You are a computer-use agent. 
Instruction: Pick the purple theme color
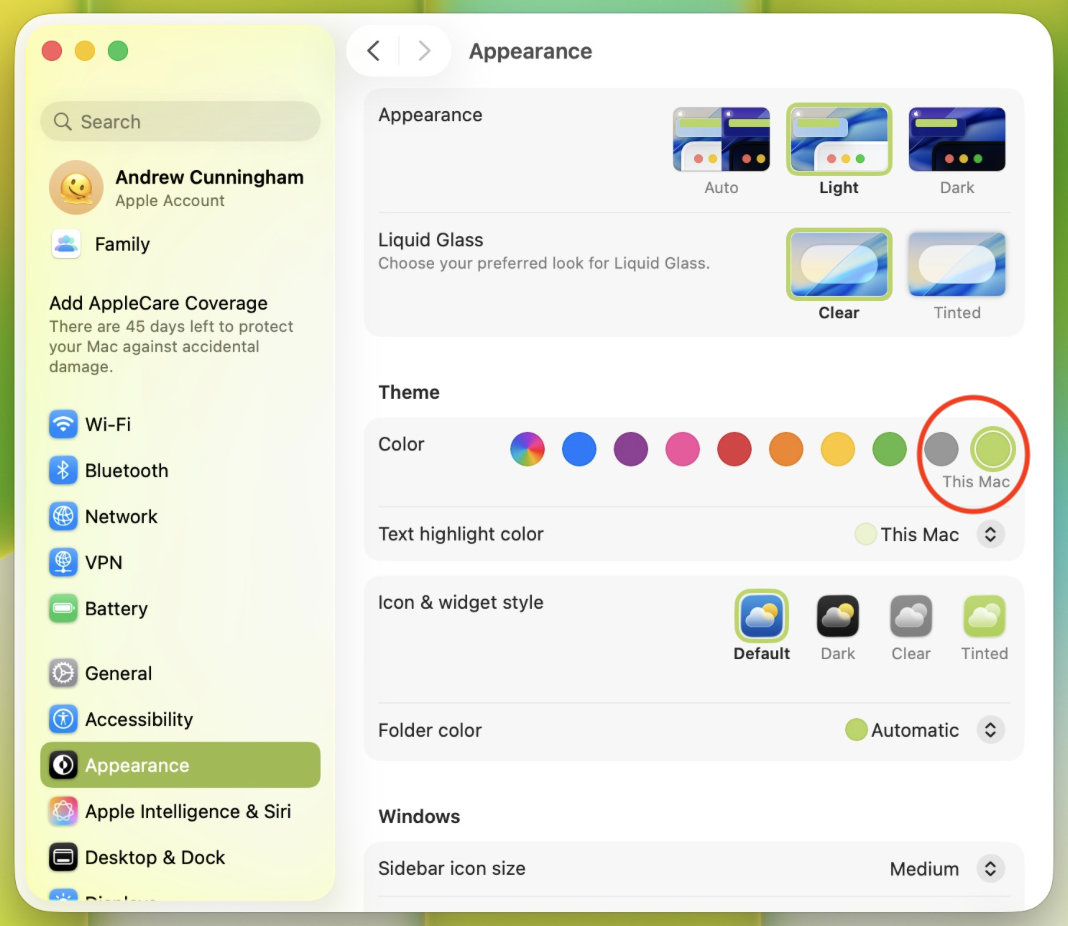point(631,449)
